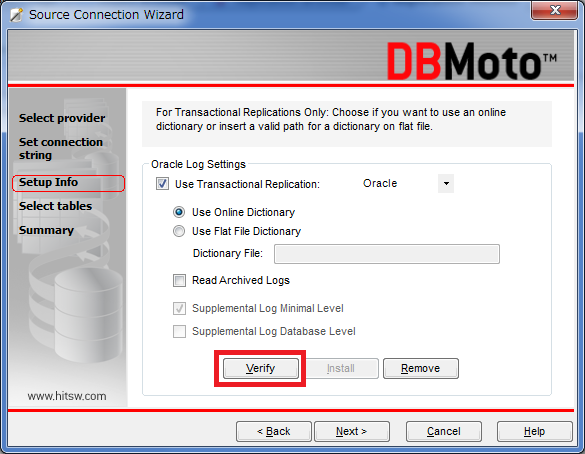Click Next to continue wizard
Image resolution: width=585 pixels, height=454 pixels.
[352, 432]
